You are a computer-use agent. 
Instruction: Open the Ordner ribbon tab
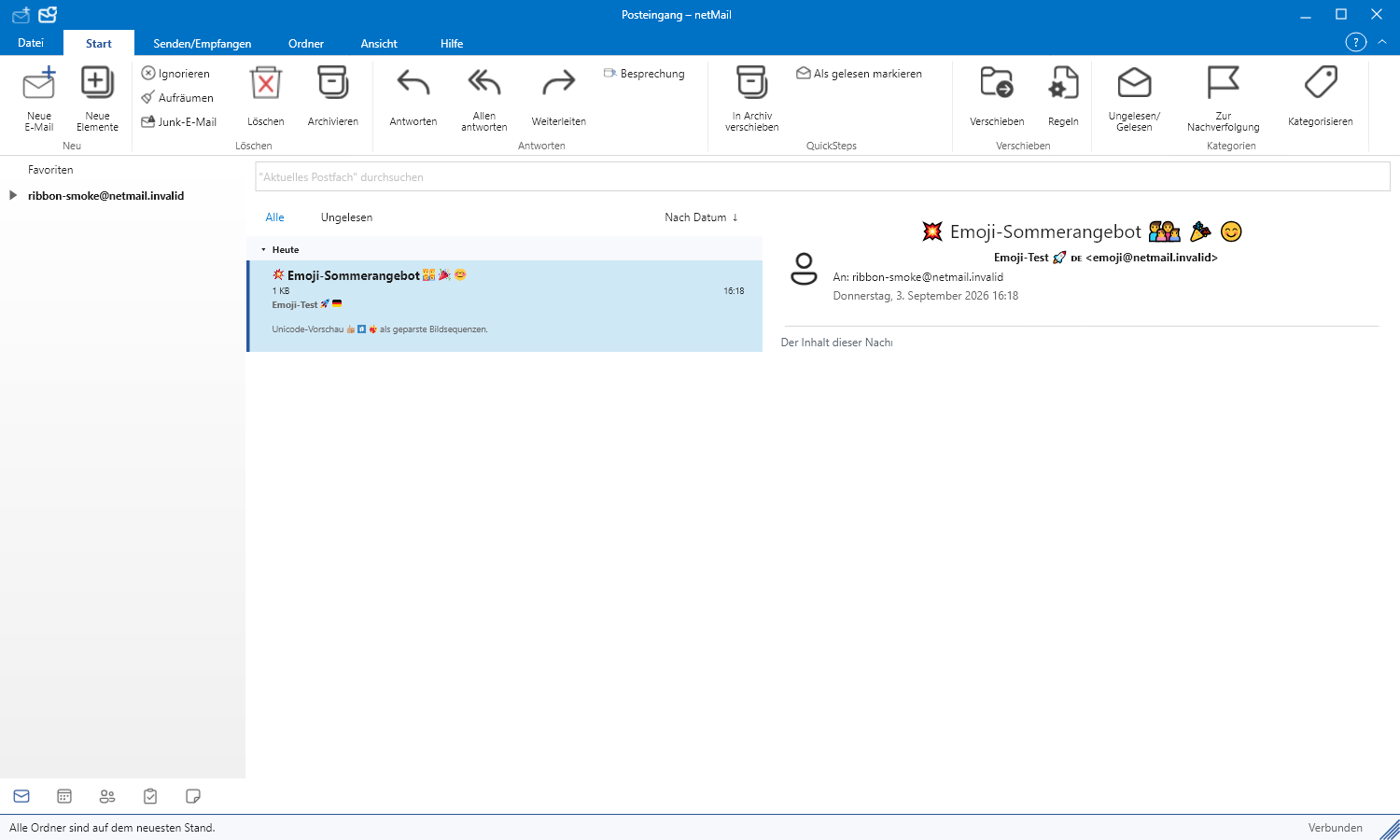click(306, 44)
